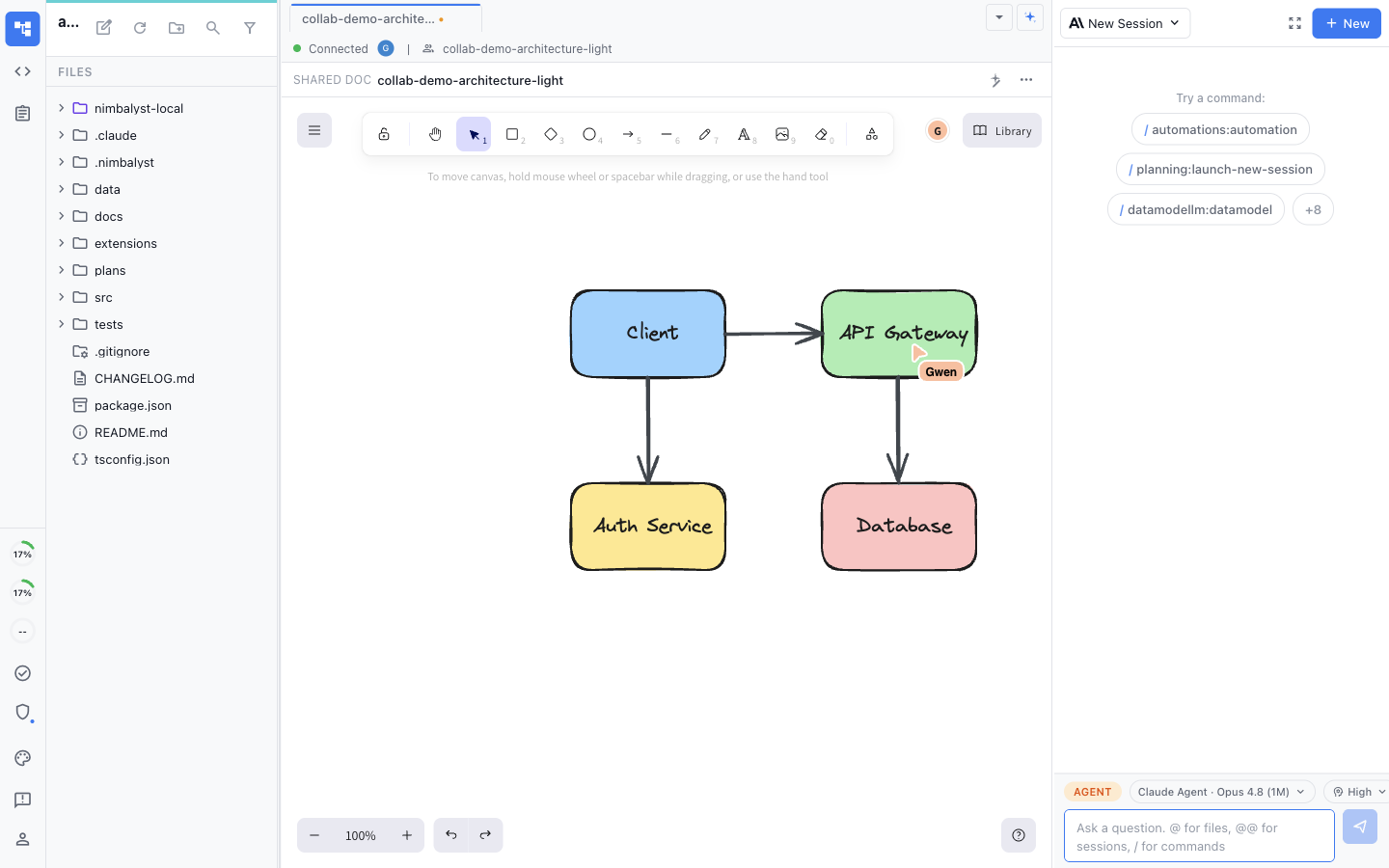Open the README.md file
1389x868 pixels.
pos(162,432)
